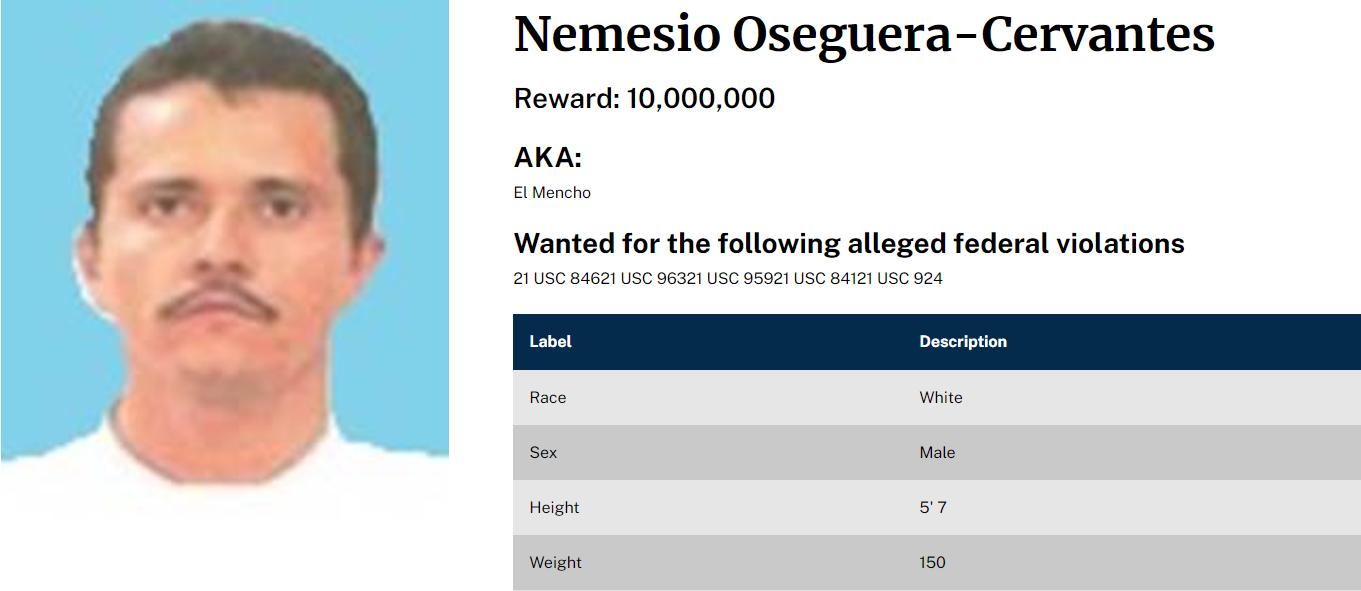Click the White value cell
The width and height of the screenshot is (1361, 591).
941,398
